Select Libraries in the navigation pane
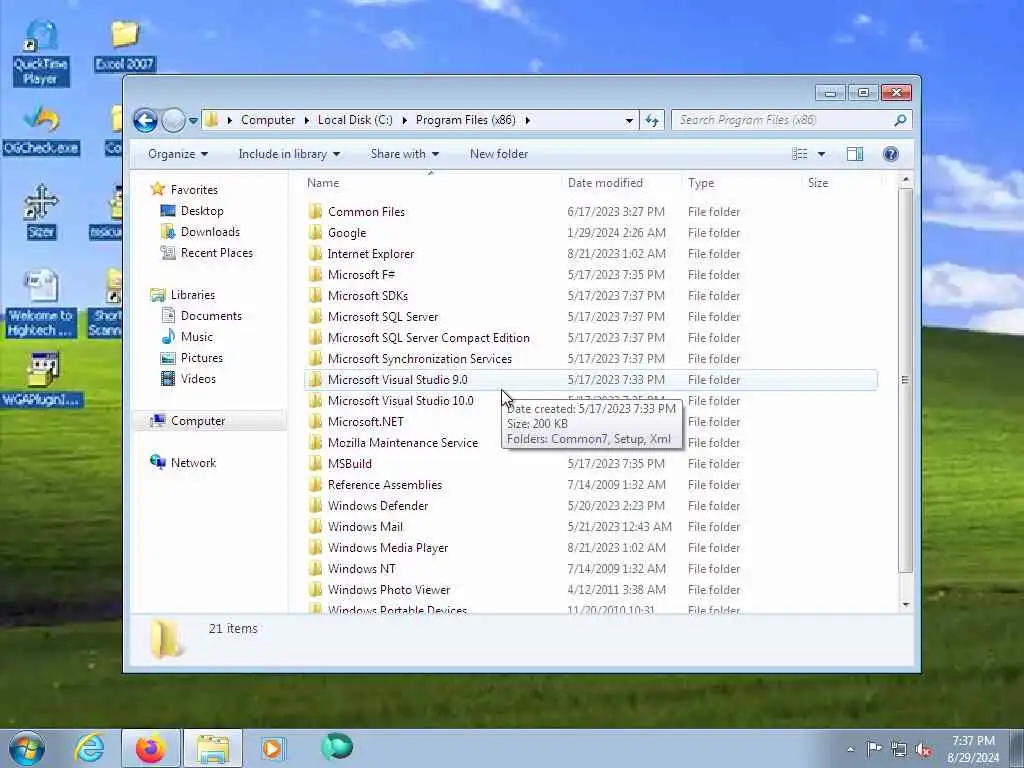 click(x=193, y=295)
